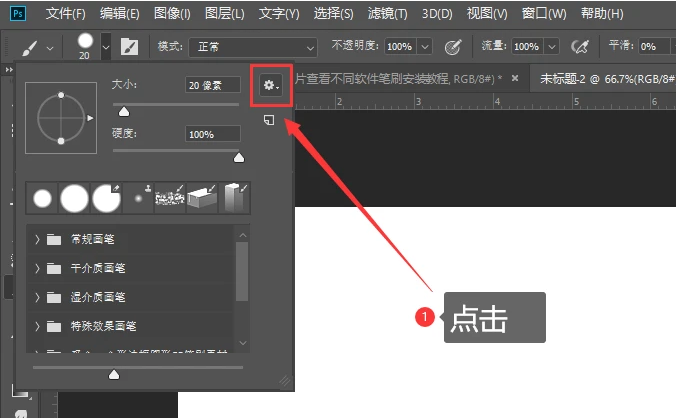Expand the 特殊效果画笔 folder
The image size is (676, 418).
(37, 326)
